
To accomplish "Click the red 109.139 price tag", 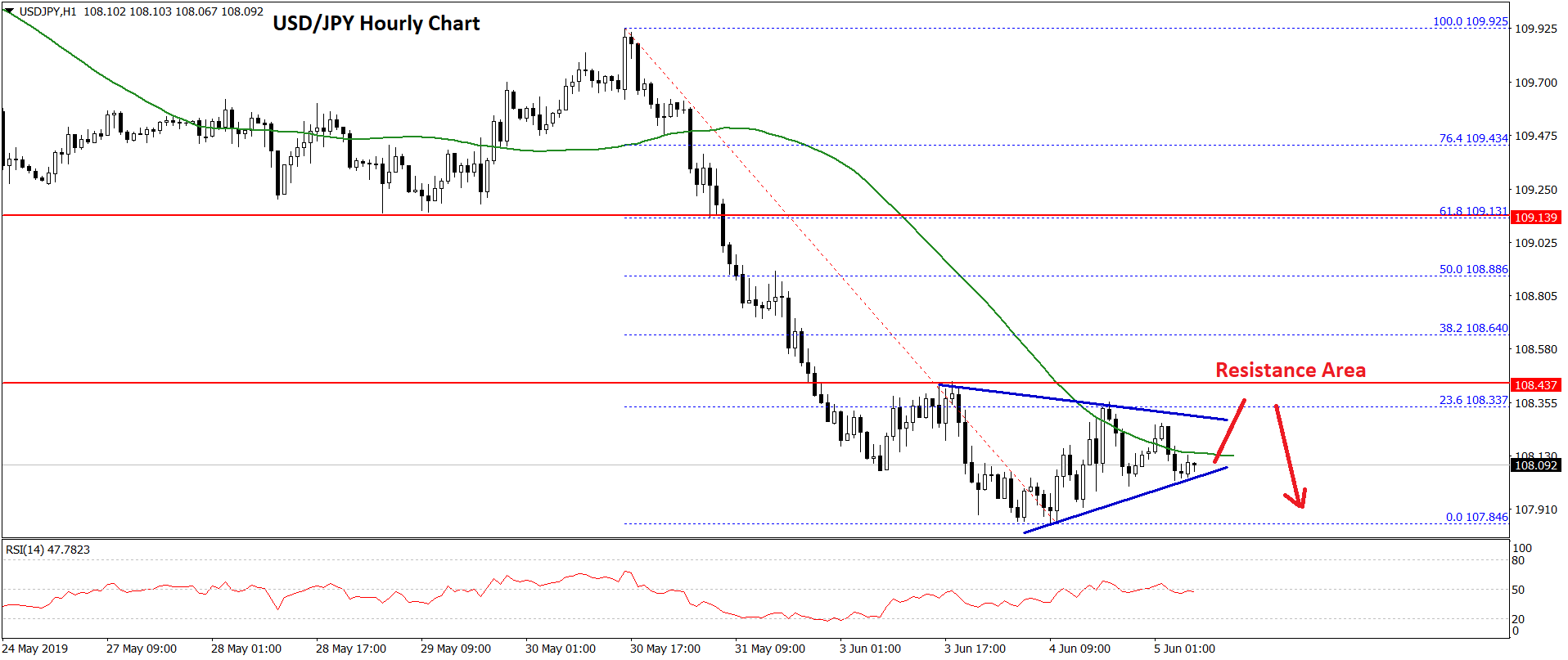I will [1535, 218].
